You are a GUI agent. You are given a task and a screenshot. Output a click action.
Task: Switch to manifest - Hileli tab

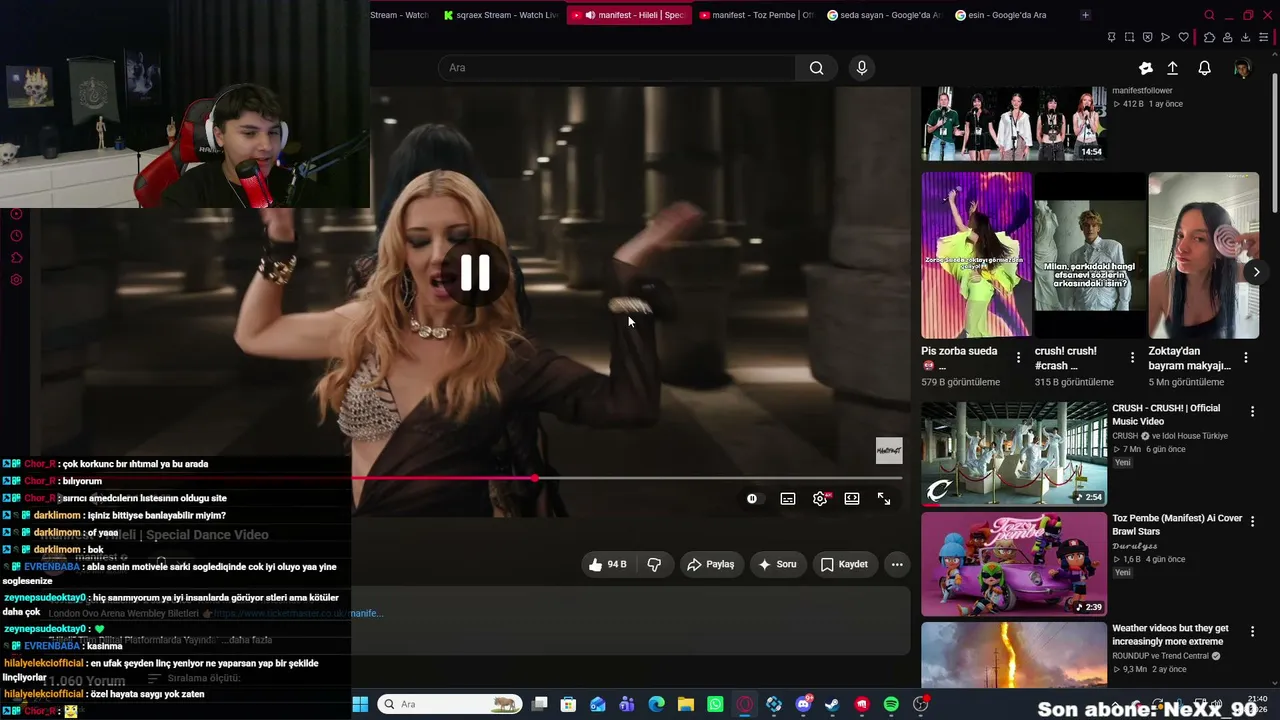tap(630, 15)
